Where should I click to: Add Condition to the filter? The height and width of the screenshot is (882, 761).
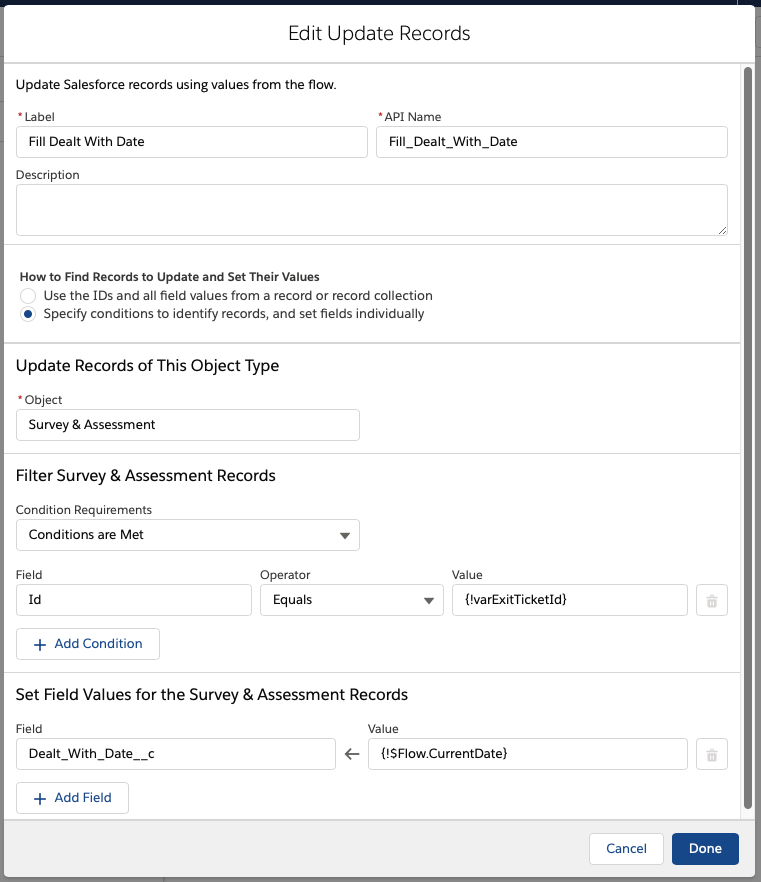click(x=88, y=644)
